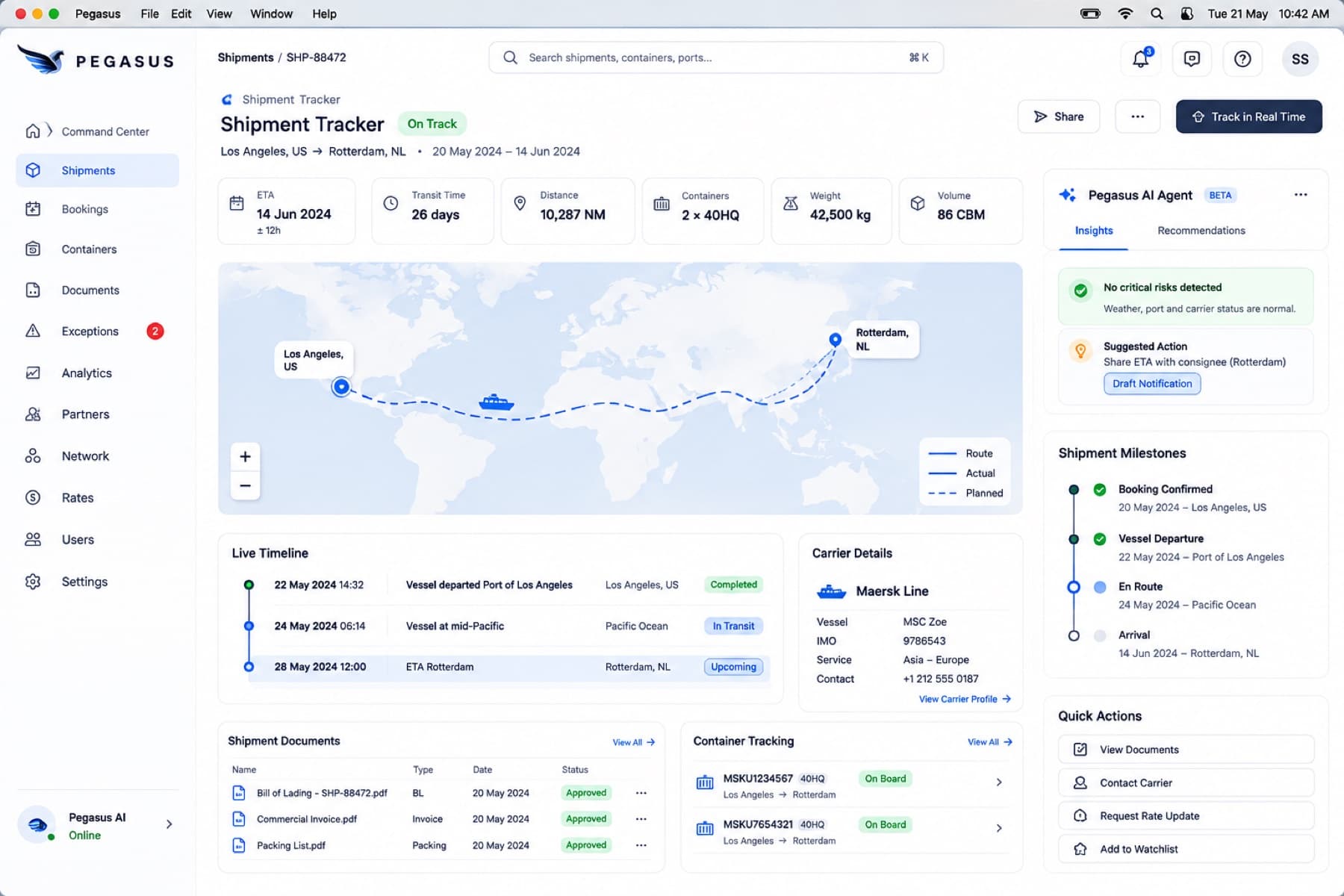This screenshot has height=896, width=1344.
Task: Click the In Transit status badge
Action: pos(733,626)
